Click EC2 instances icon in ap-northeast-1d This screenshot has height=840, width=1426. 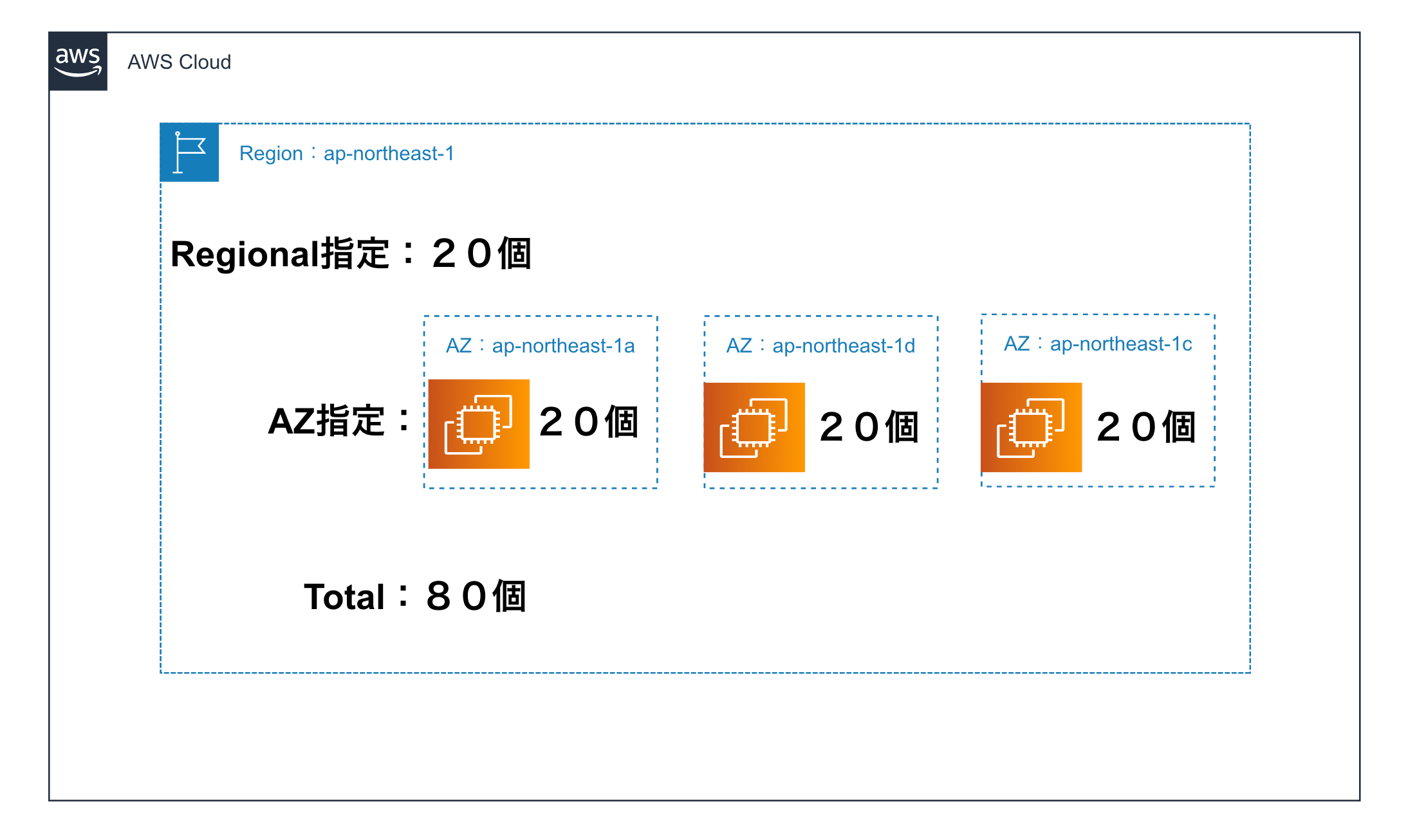754,427
